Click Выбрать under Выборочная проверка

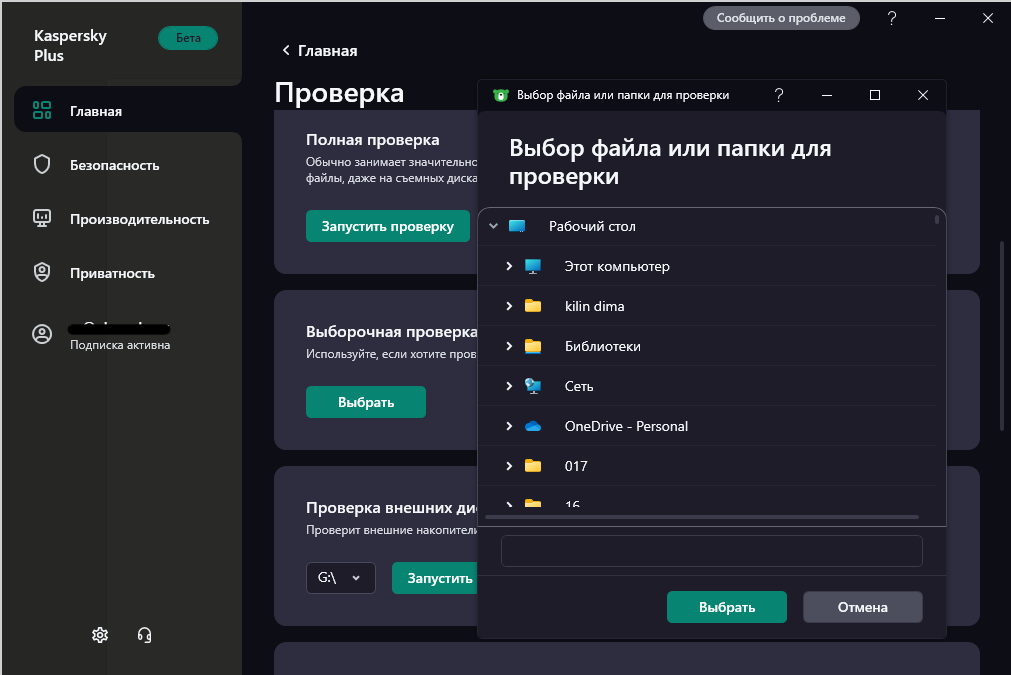tap(366, 402)
